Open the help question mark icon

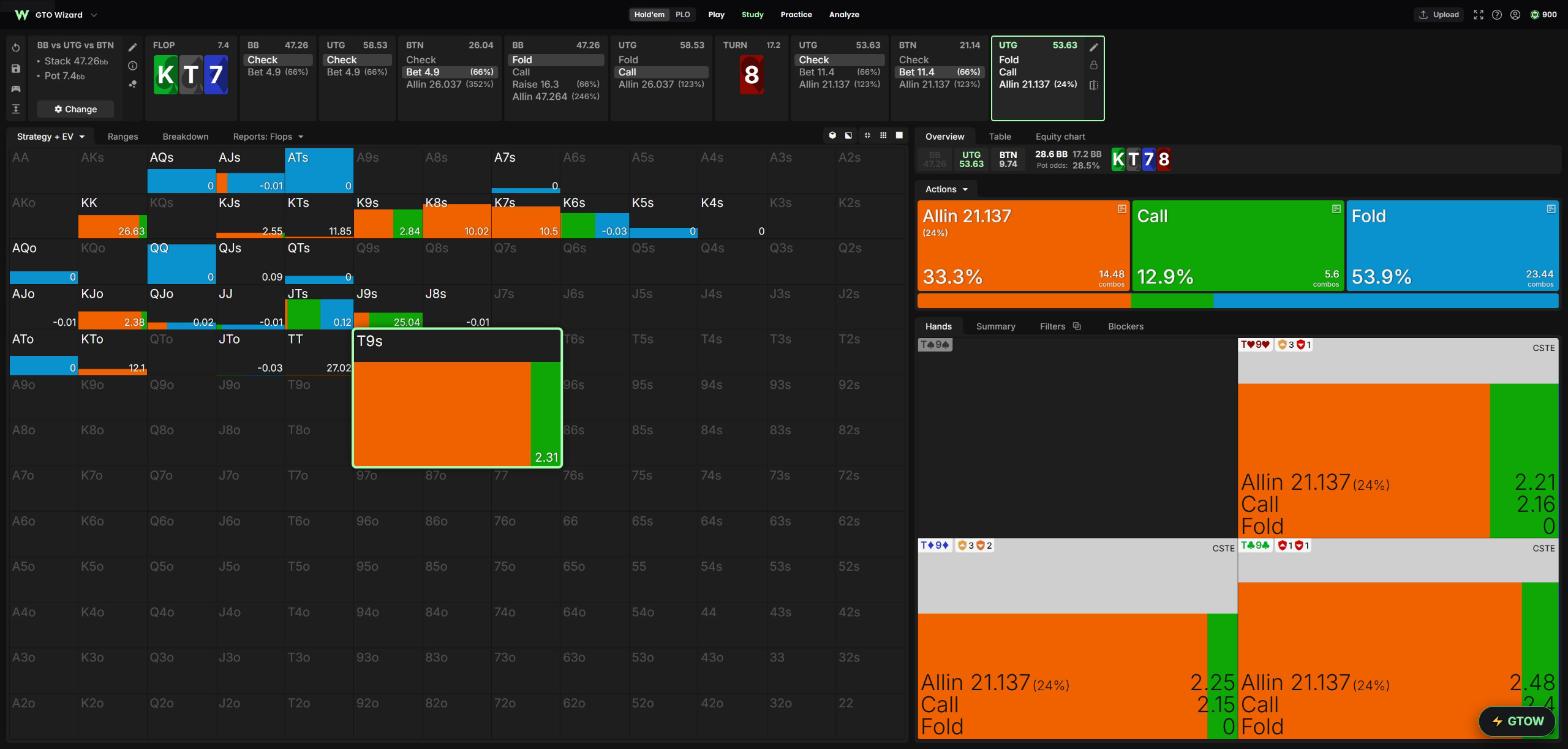(1497, 15)
